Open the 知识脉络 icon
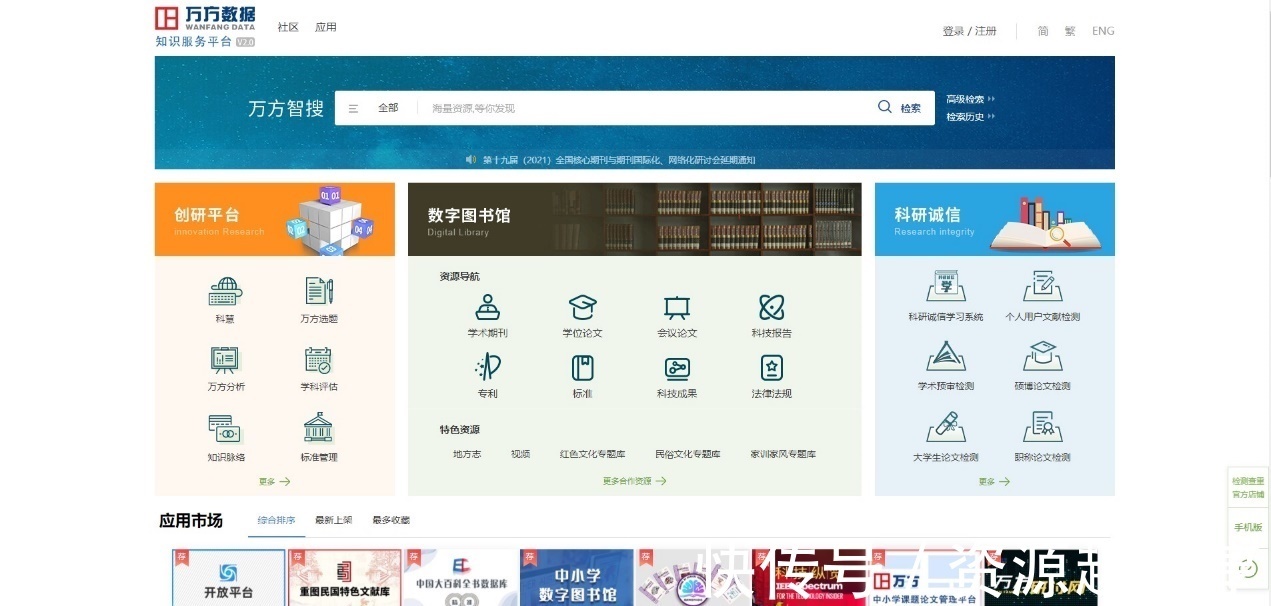Viewport: 1271px width, 606px height. (x=226, y=429)
